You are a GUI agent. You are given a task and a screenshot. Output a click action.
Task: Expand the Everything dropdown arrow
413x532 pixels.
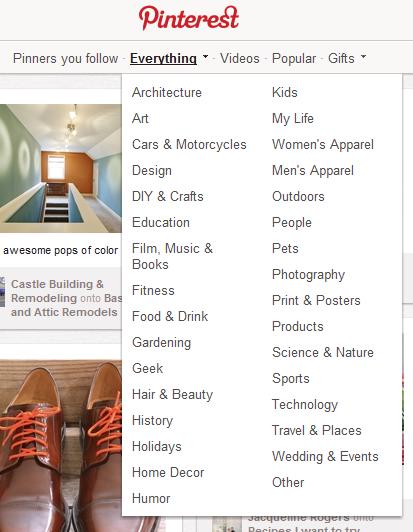click(205, 56)
